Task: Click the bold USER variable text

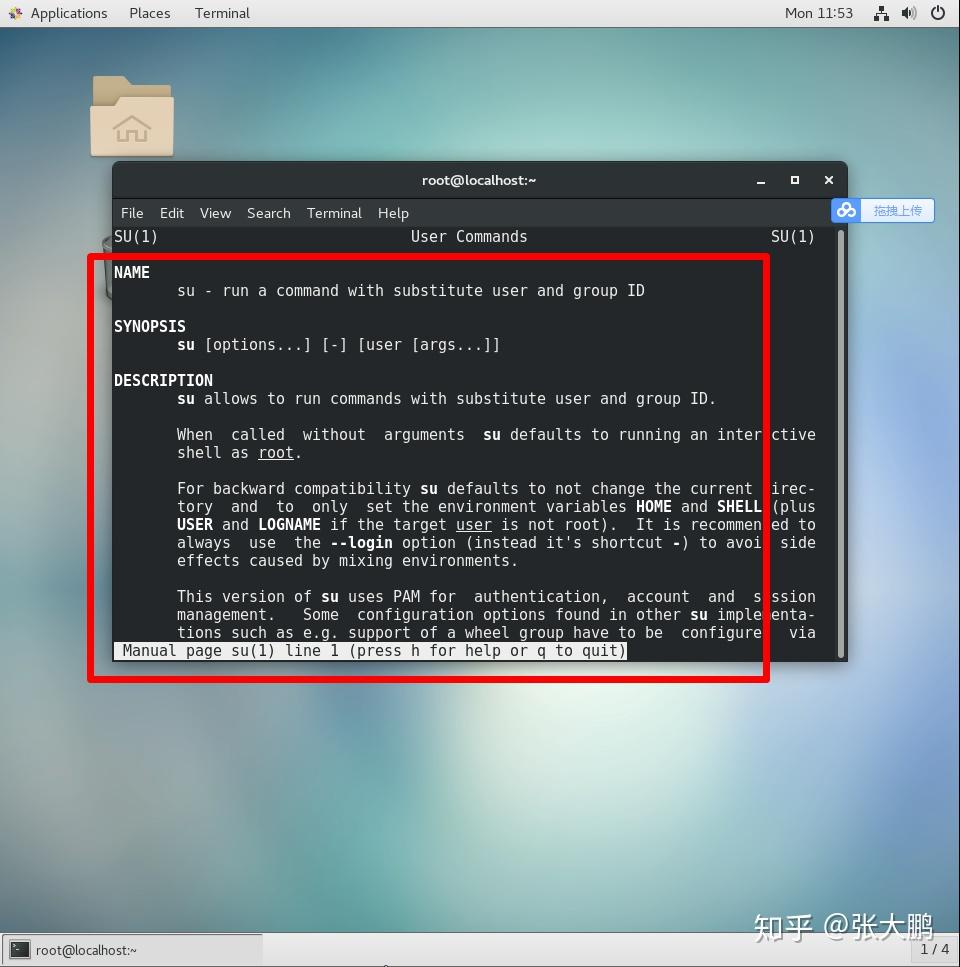Action: click(195, 525)
